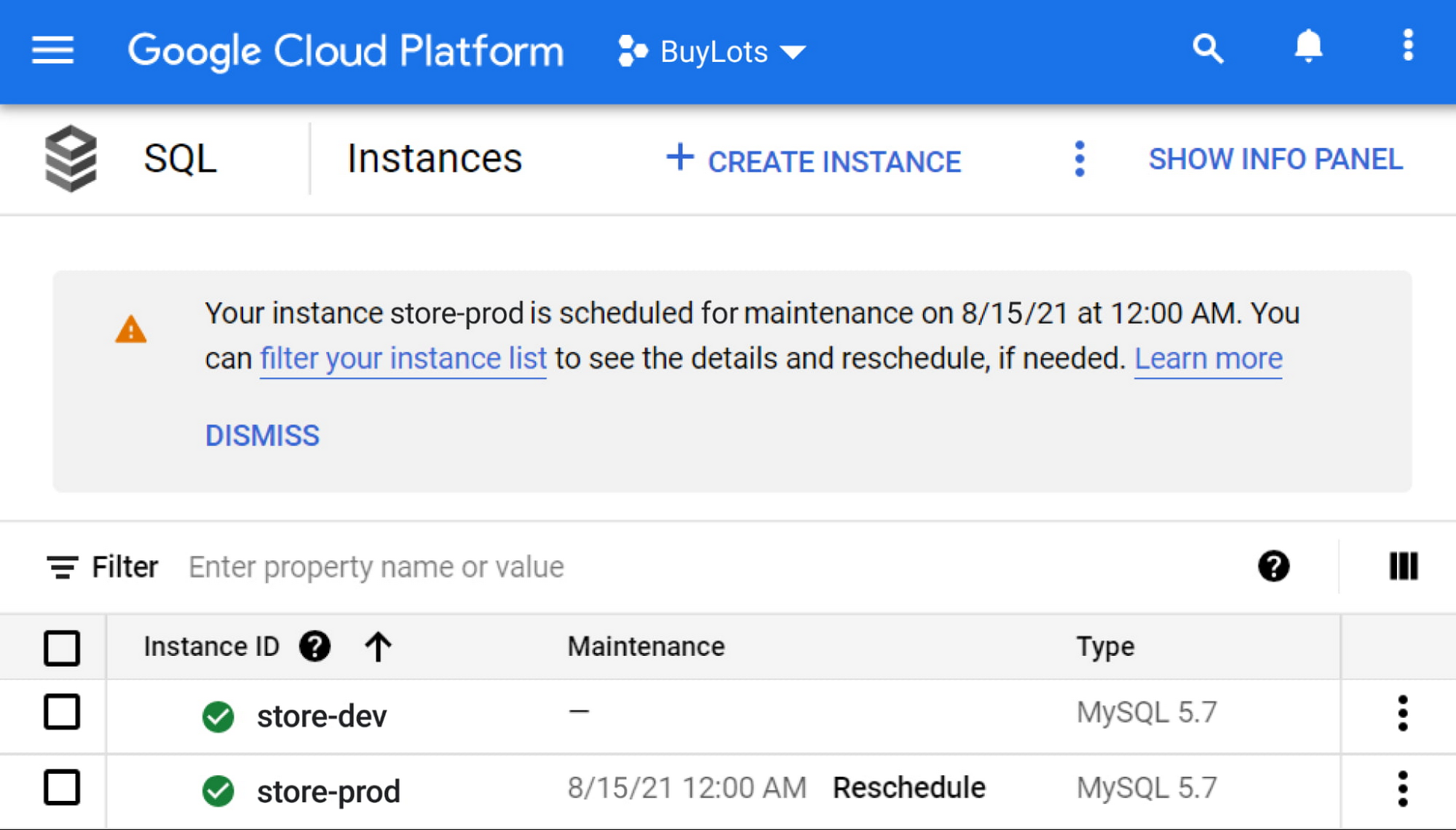
Task: Click the SQL stacked layers icon
Action: (71, 158)
